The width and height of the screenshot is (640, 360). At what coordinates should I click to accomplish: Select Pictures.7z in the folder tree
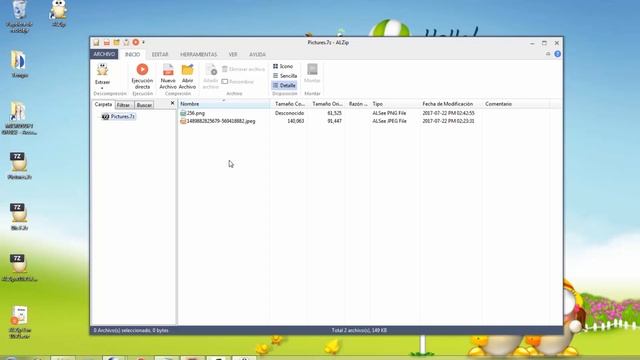[x=122, y=117]
